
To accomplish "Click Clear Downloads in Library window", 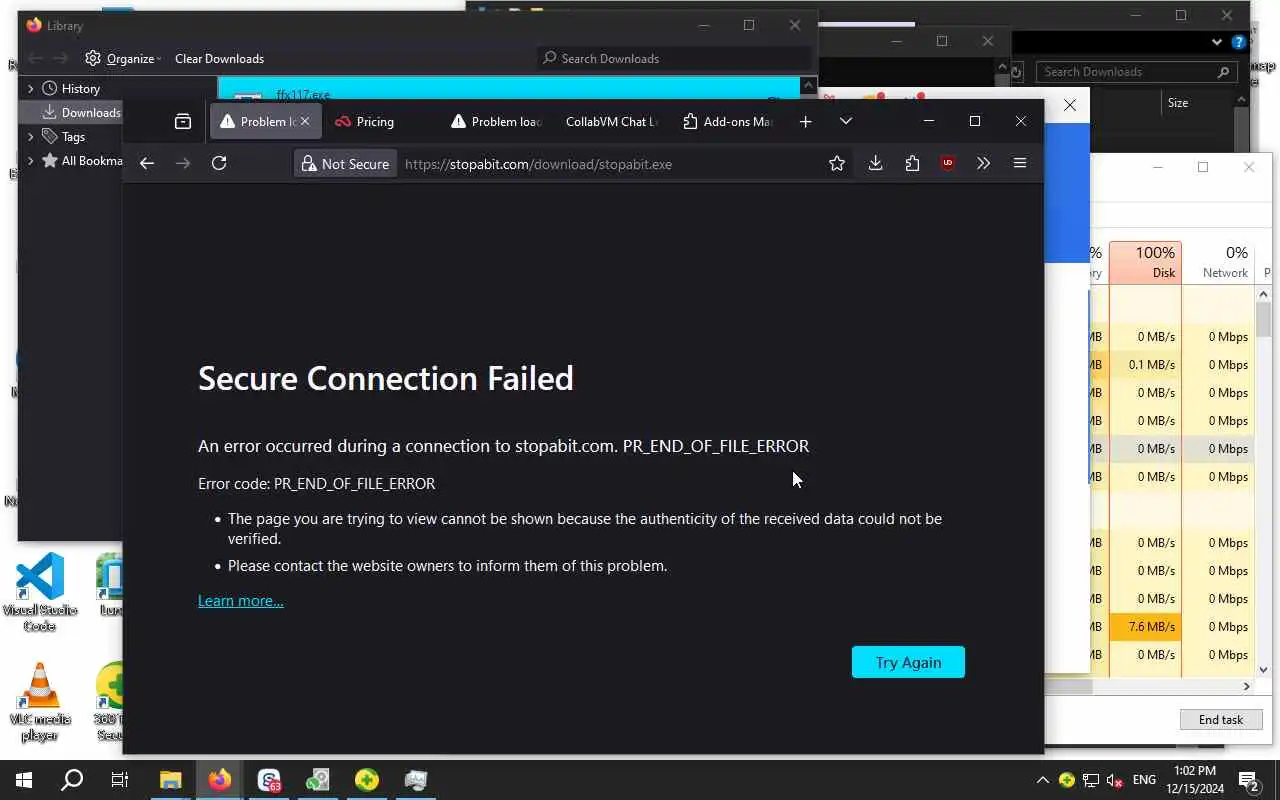I will tap(219, 59).
